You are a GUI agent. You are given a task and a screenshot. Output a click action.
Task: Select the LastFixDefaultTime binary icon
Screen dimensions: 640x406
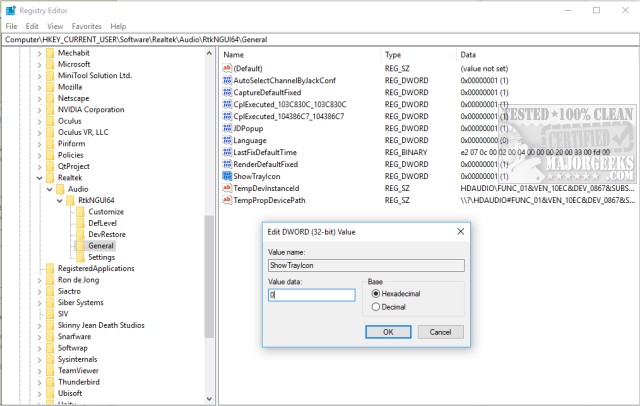coord(227,152)
